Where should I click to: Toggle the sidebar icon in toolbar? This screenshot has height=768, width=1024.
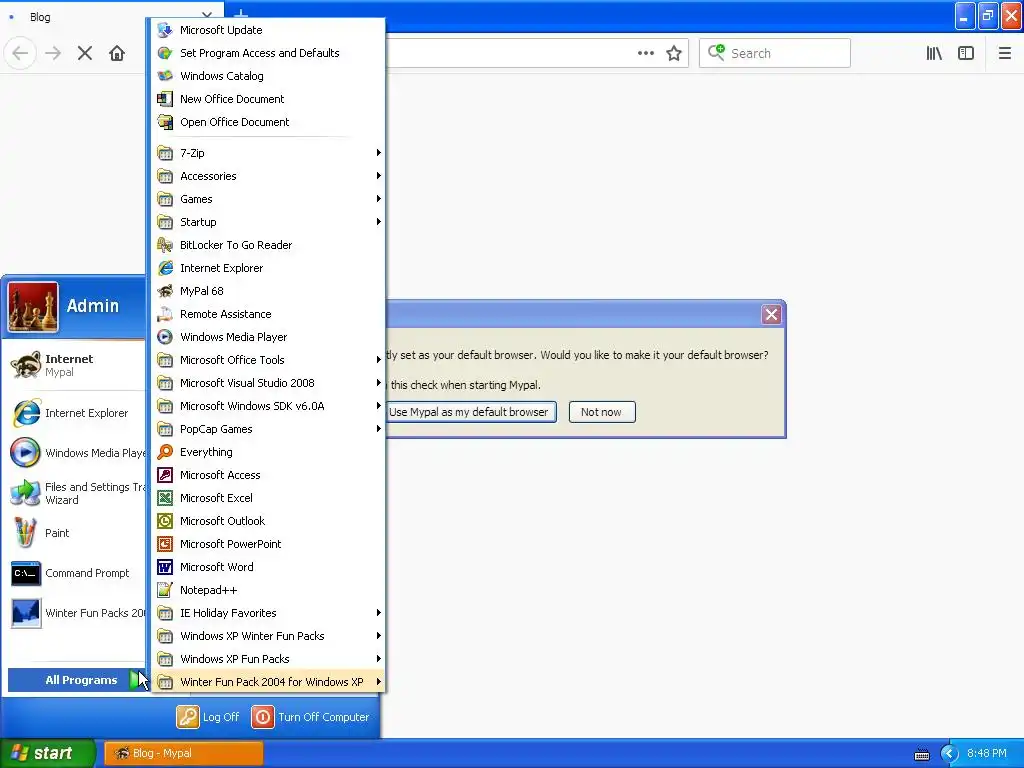(966, 54)
